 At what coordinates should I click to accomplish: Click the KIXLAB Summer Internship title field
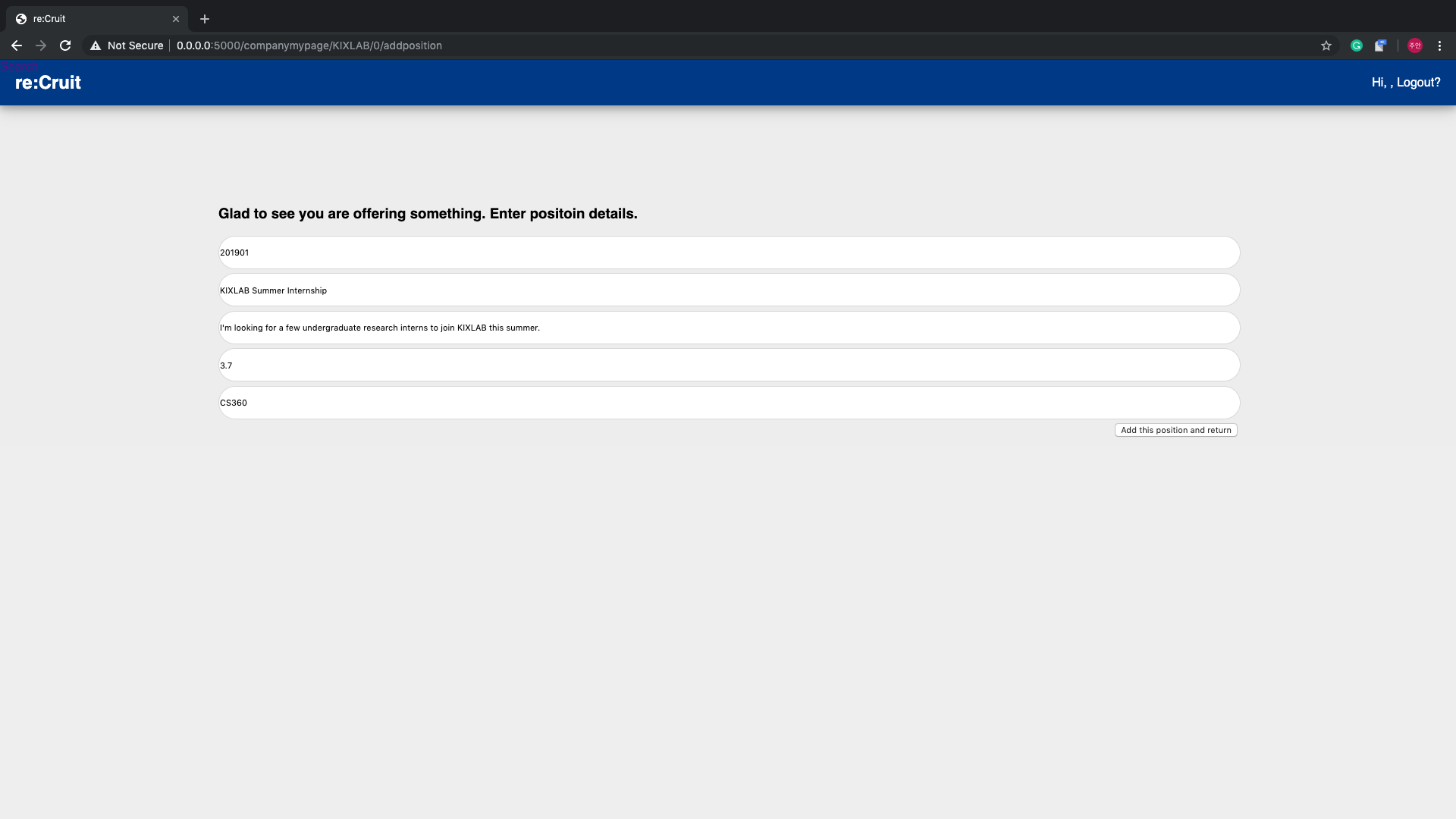[x=728, y=290]
